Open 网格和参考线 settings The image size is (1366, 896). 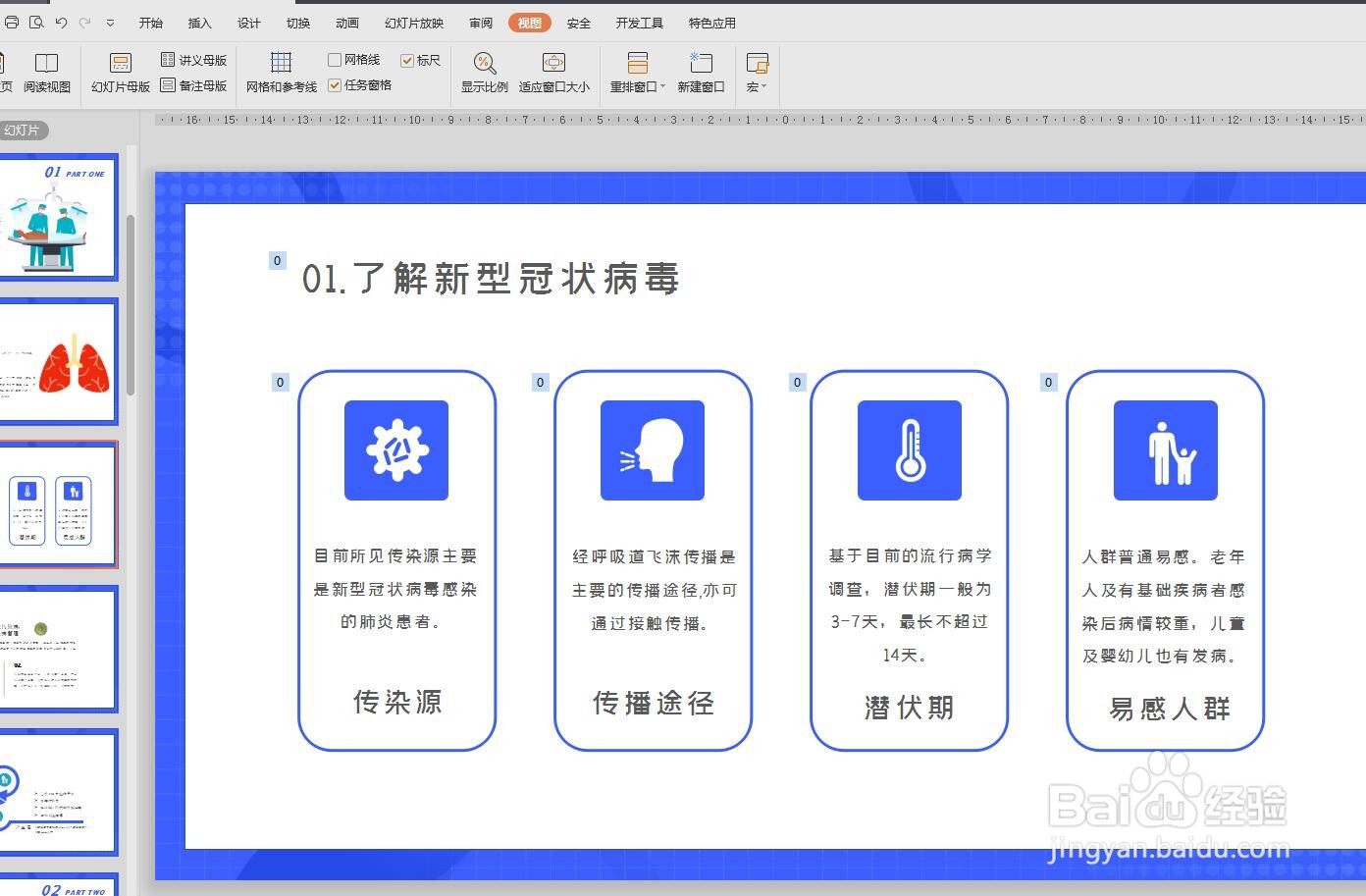click(x=282, y=74)
